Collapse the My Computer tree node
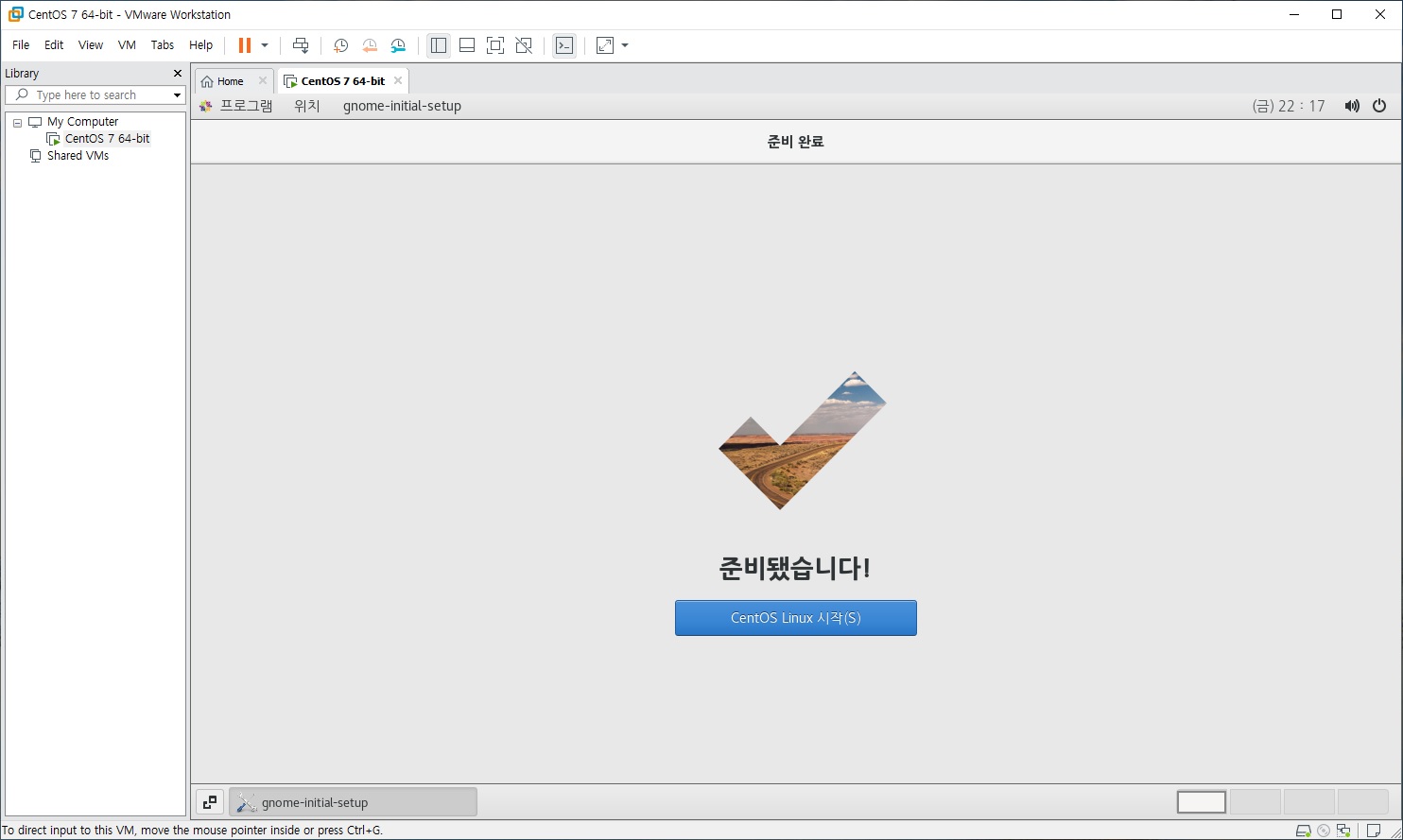The height and width of the screenshot is (840, 1403). click(17, 123)
